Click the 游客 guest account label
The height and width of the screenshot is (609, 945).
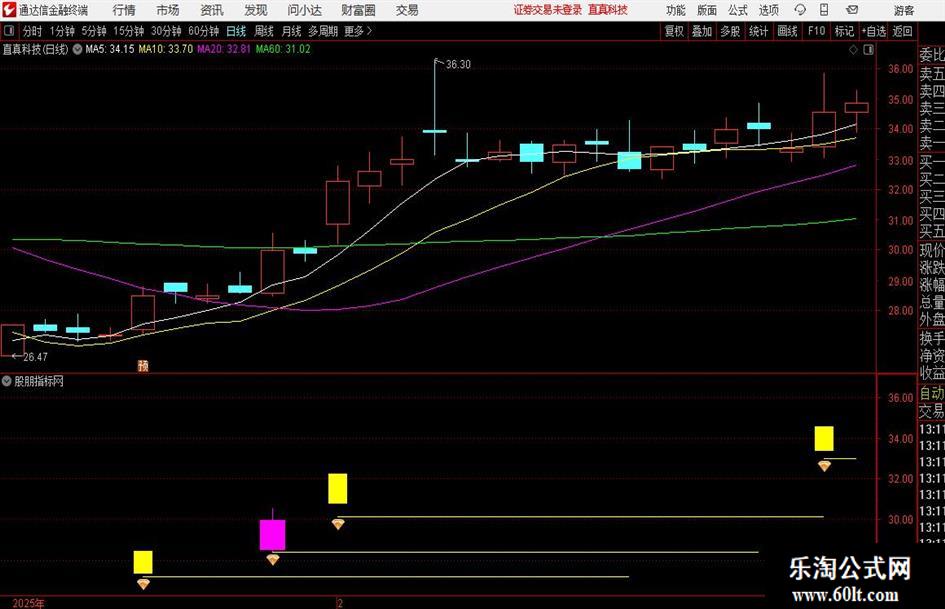click(x=903, y=10)
